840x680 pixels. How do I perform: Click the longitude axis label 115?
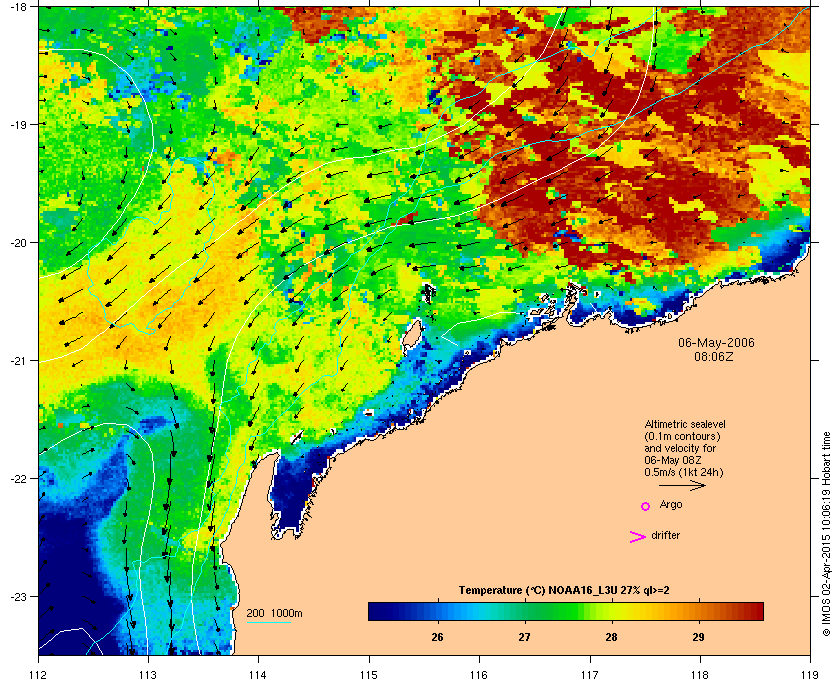[369, 675]
